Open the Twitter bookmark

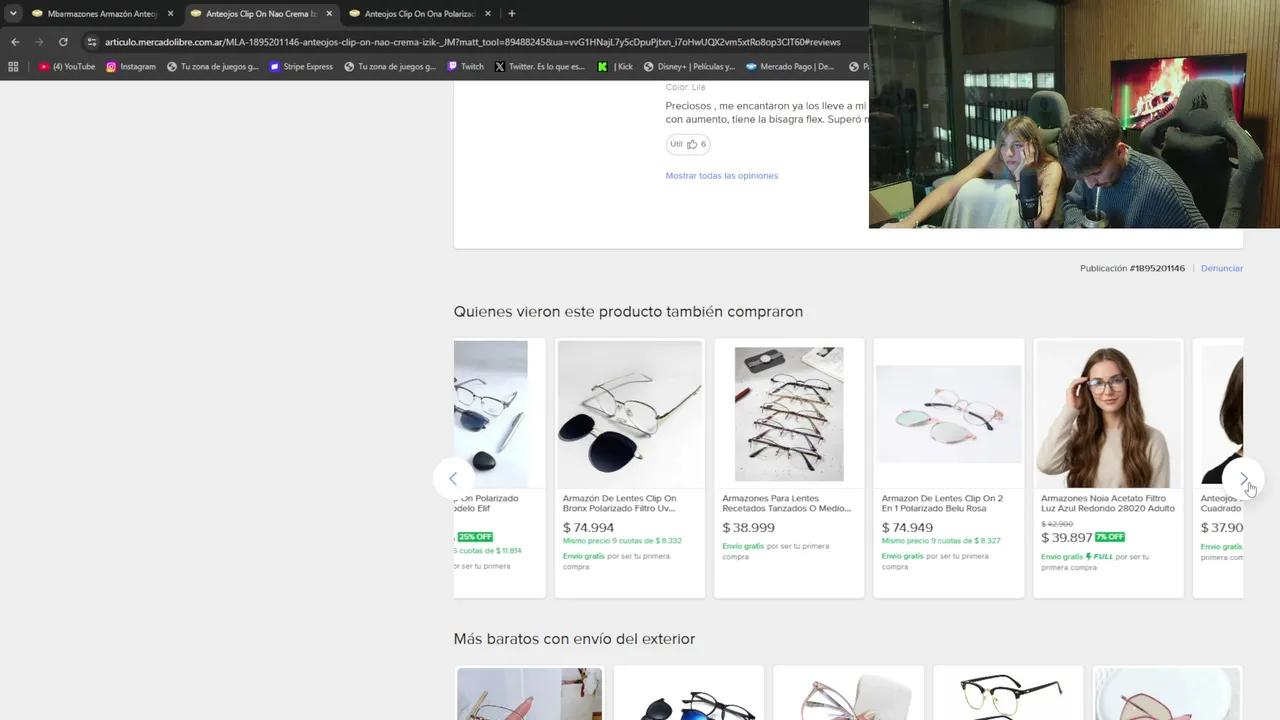tap(540, 67)
